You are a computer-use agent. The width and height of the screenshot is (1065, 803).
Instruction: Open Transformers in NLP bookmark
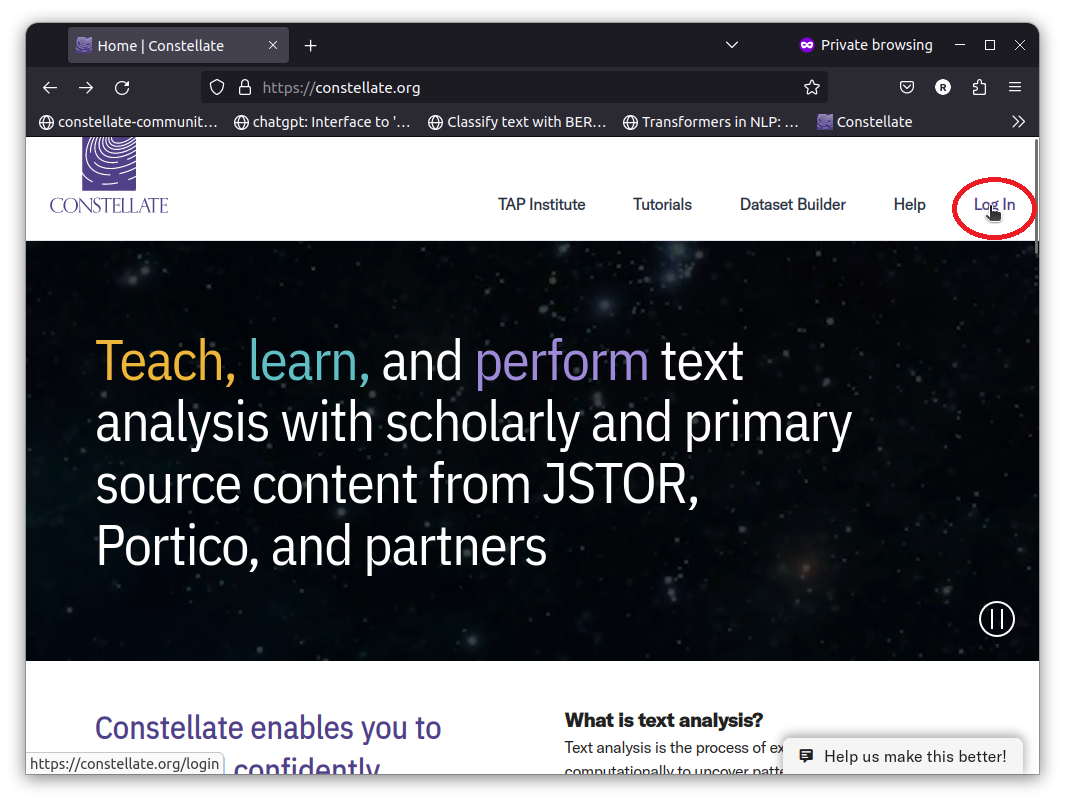tap(711, 122)
